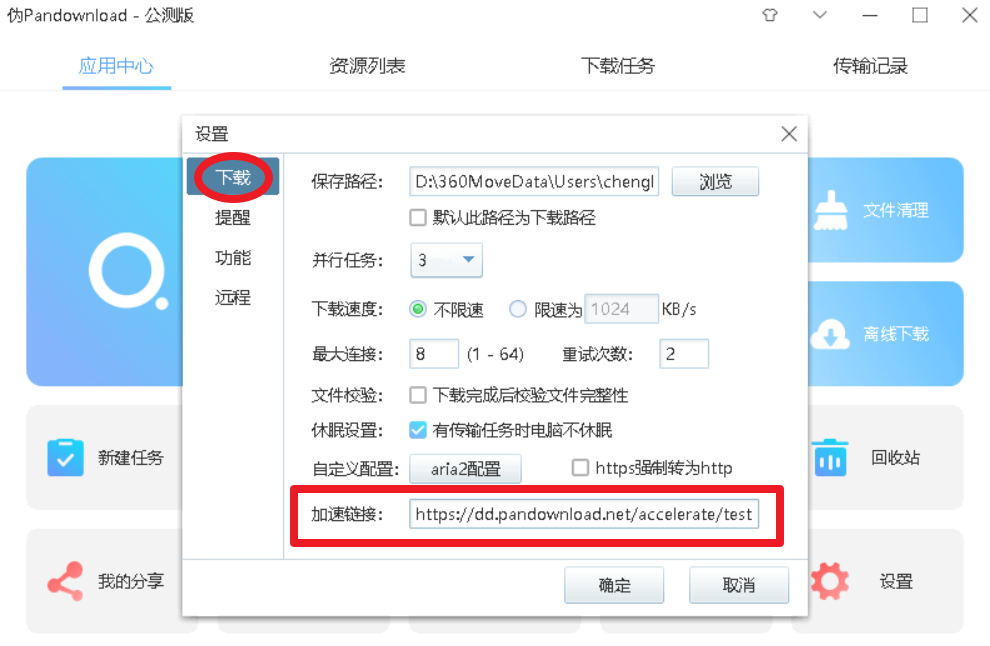The image size is (990, 646).
Task: Click the recycle bin trash icon
Action: click(x=830, y=458)
